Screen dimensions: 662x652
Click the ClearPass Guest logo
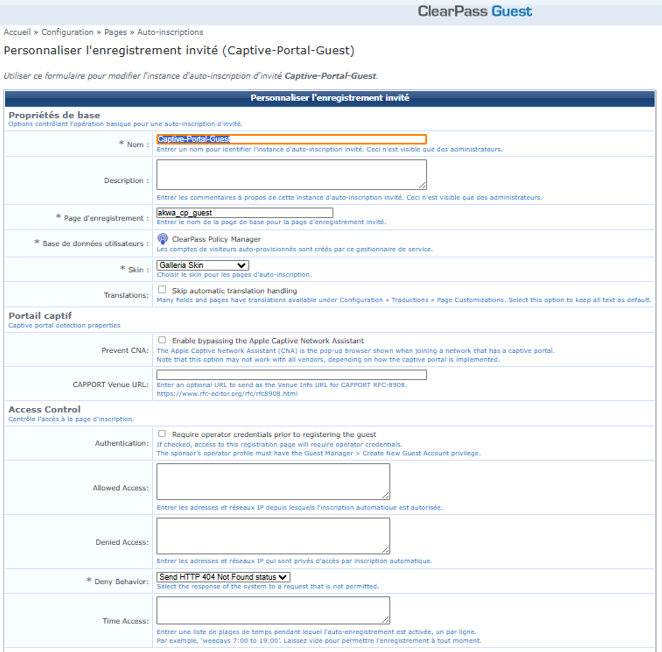point(475,11)
